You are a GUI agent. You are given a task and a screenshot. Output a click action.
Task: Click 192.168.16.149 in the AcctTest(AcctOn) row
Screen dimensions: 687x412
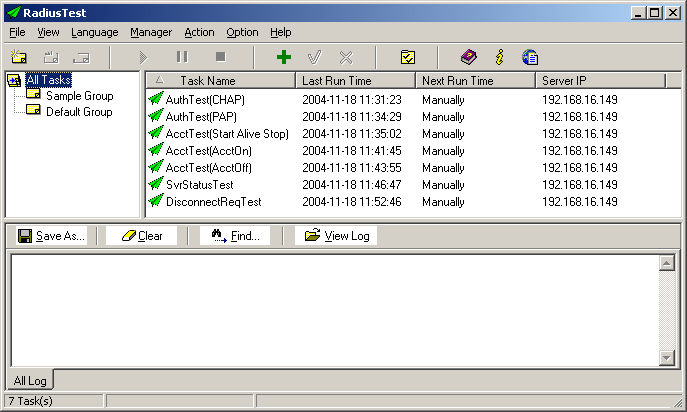580,151
